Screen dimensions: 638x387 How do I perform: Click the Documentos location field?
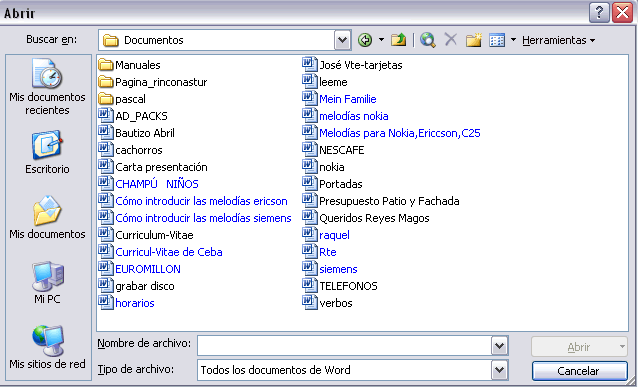[217, 40]
